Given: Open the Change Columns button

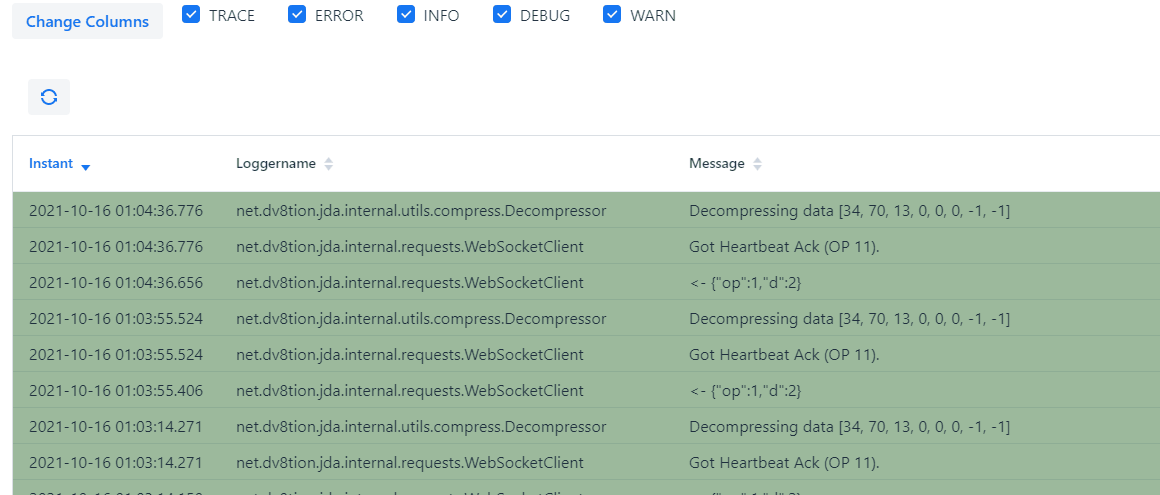Looking at the screenshot, I should (87, 21).
